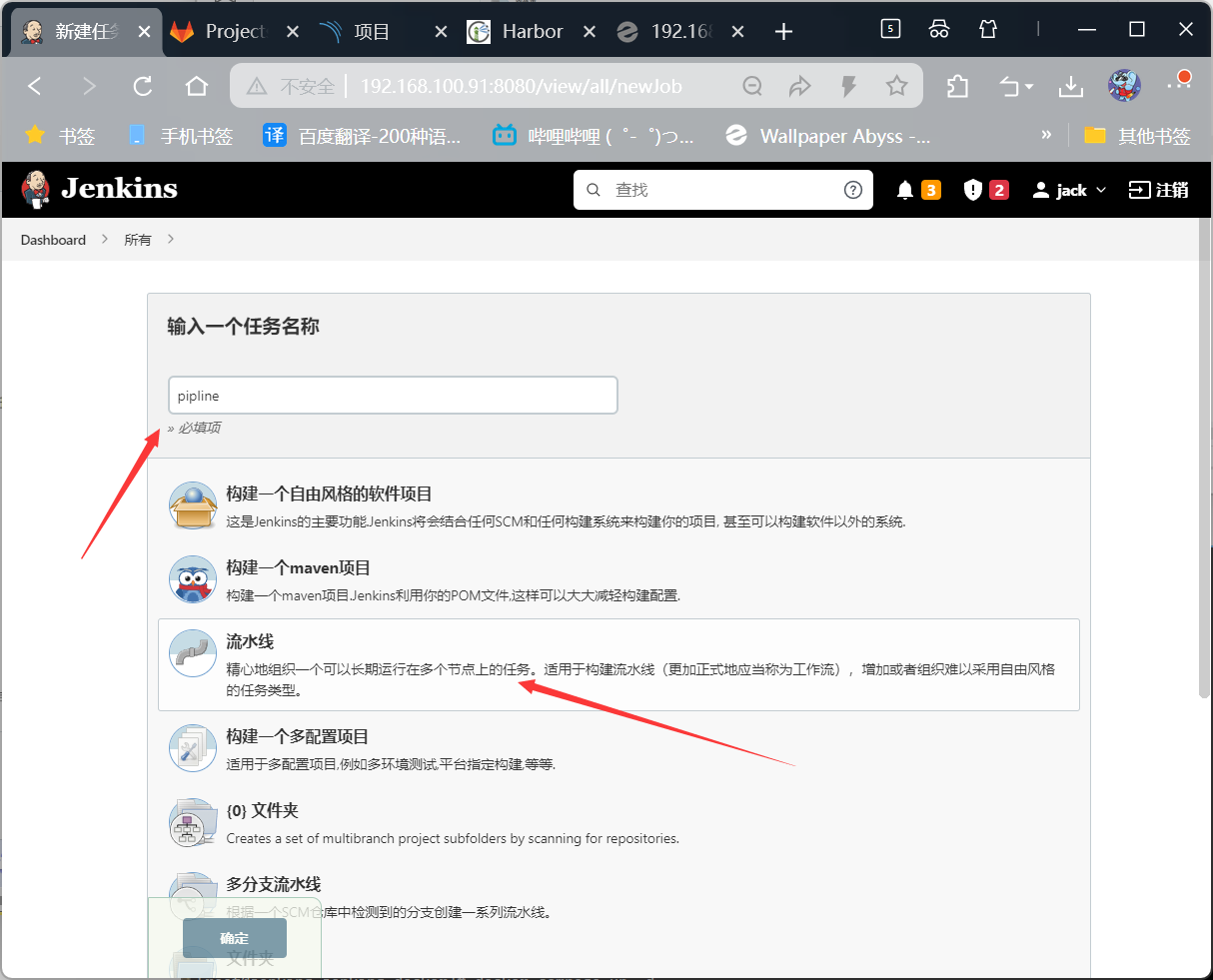Screen dimensions: 1213x980
Task: Click the share arrow icon in address bar
Action: coord(800,86)
